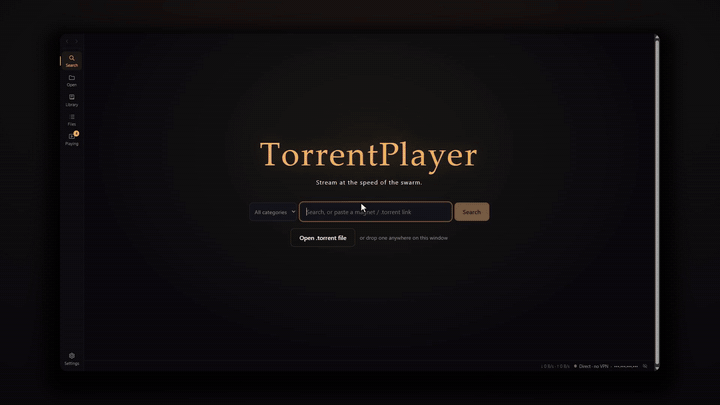Screen dimensions: 720x405
Task: Open the Search section in the sidebar
Action: (x=72, y=61)
